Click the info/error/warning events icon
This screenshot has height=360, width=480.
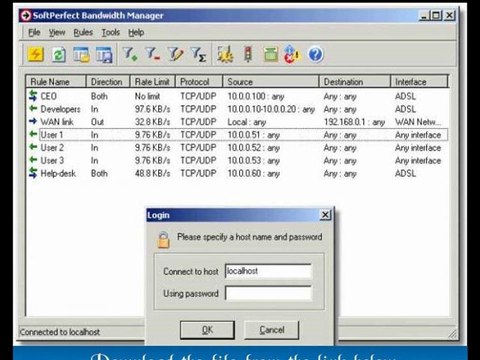click(292, 54)
